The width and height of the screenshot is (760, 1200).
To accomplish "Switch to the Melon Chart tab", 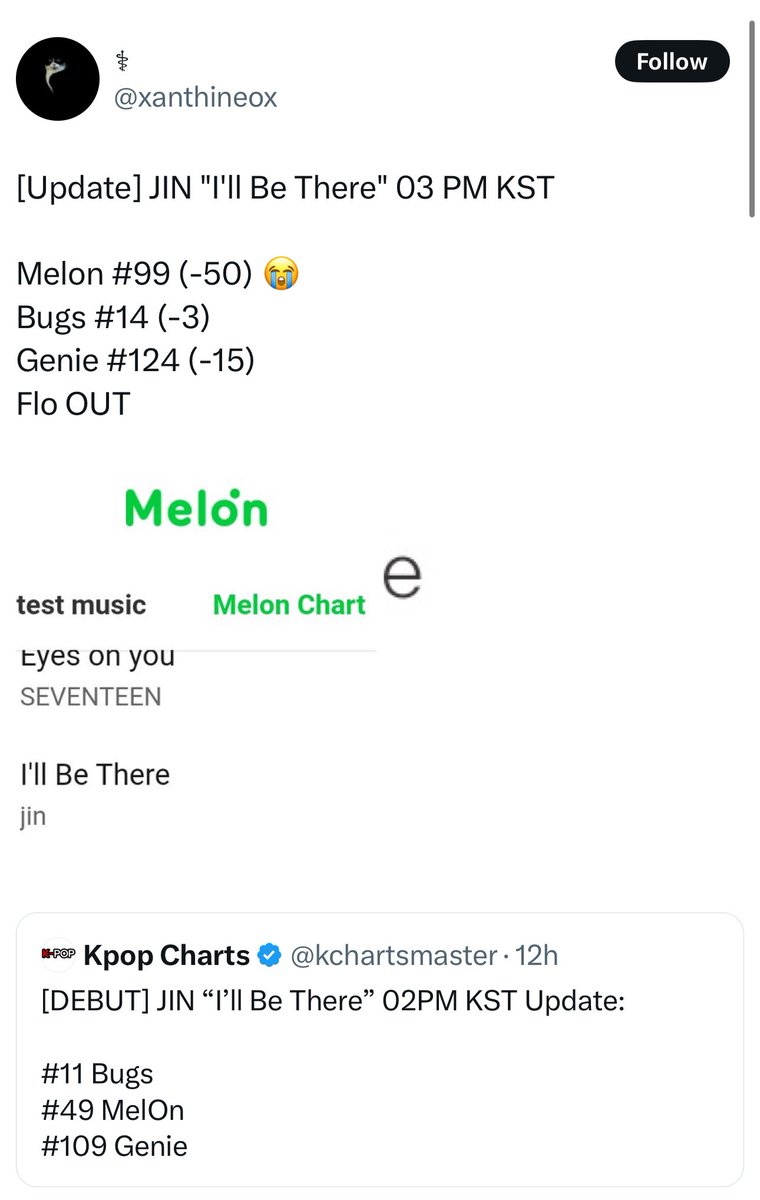I will [x=289, y=605].
